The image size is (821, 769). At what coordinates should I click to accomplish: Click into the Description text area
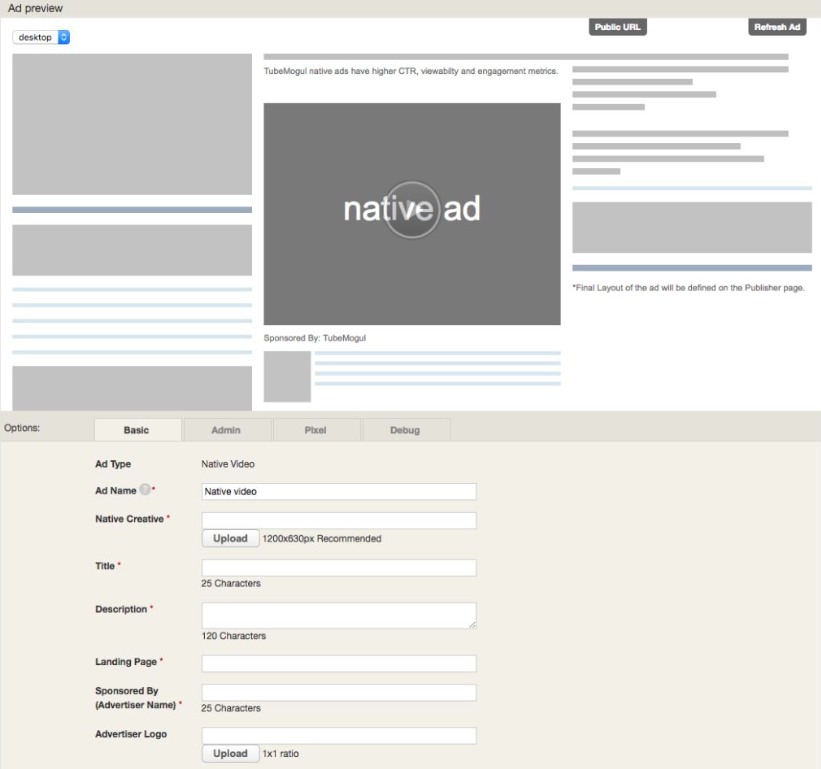pos(339,615)
